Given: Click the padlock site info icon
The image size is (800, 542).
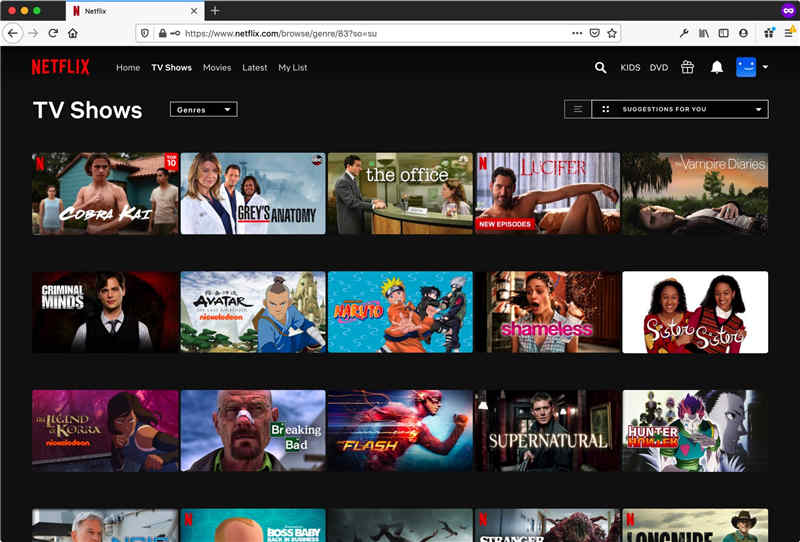Looking at the screenshot, I should pos(162,33).
